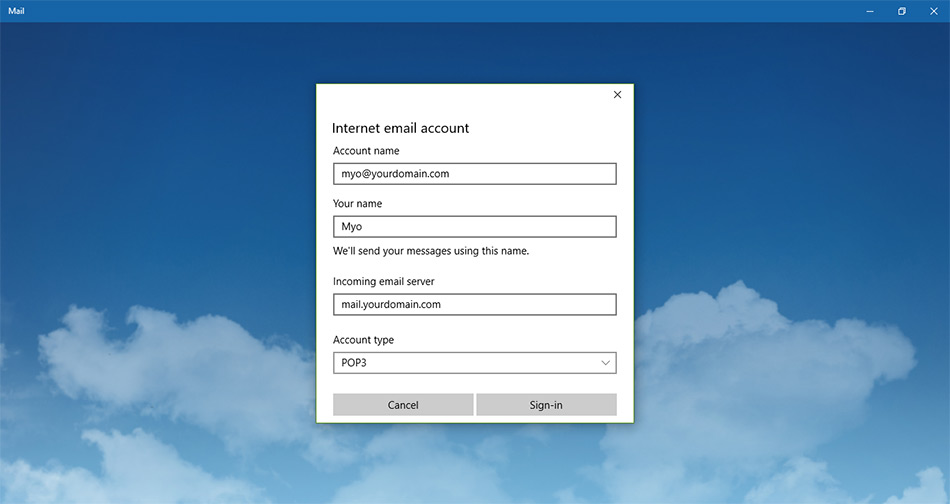The width and height of the screenshot is (950, 504).
Task: Click the 'Account name' label
Action: [366, 151]
